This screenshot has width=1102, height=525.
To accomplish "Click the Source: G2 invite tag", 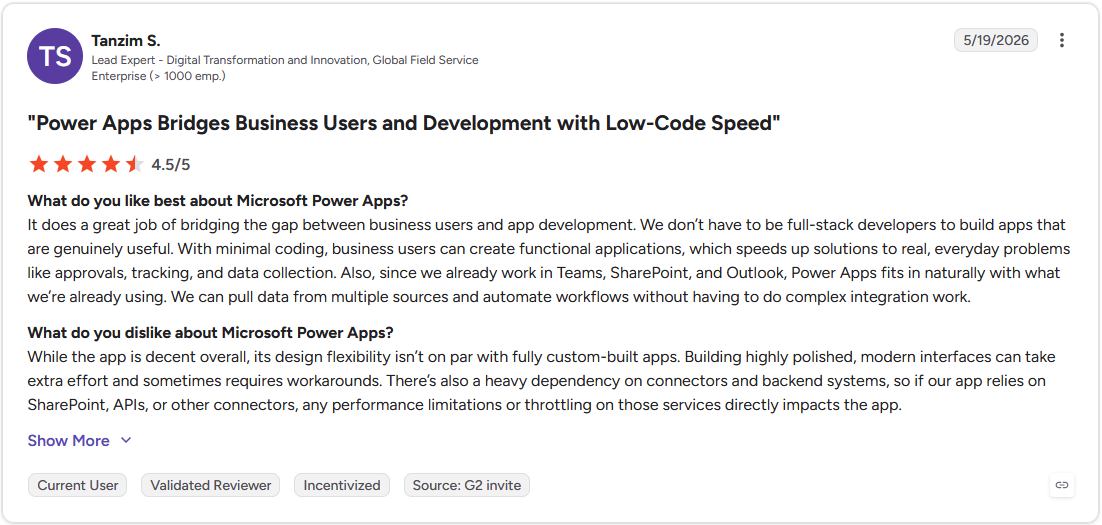I will [467, 485].
